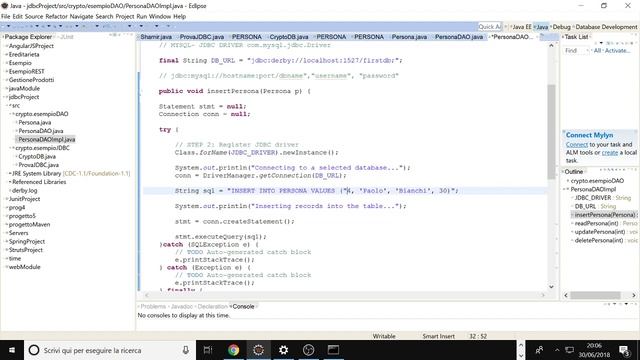Switch to the ProvaJDBC.java editor tab
This screenshot has width=640, height=360.
(x=202, y=37)
